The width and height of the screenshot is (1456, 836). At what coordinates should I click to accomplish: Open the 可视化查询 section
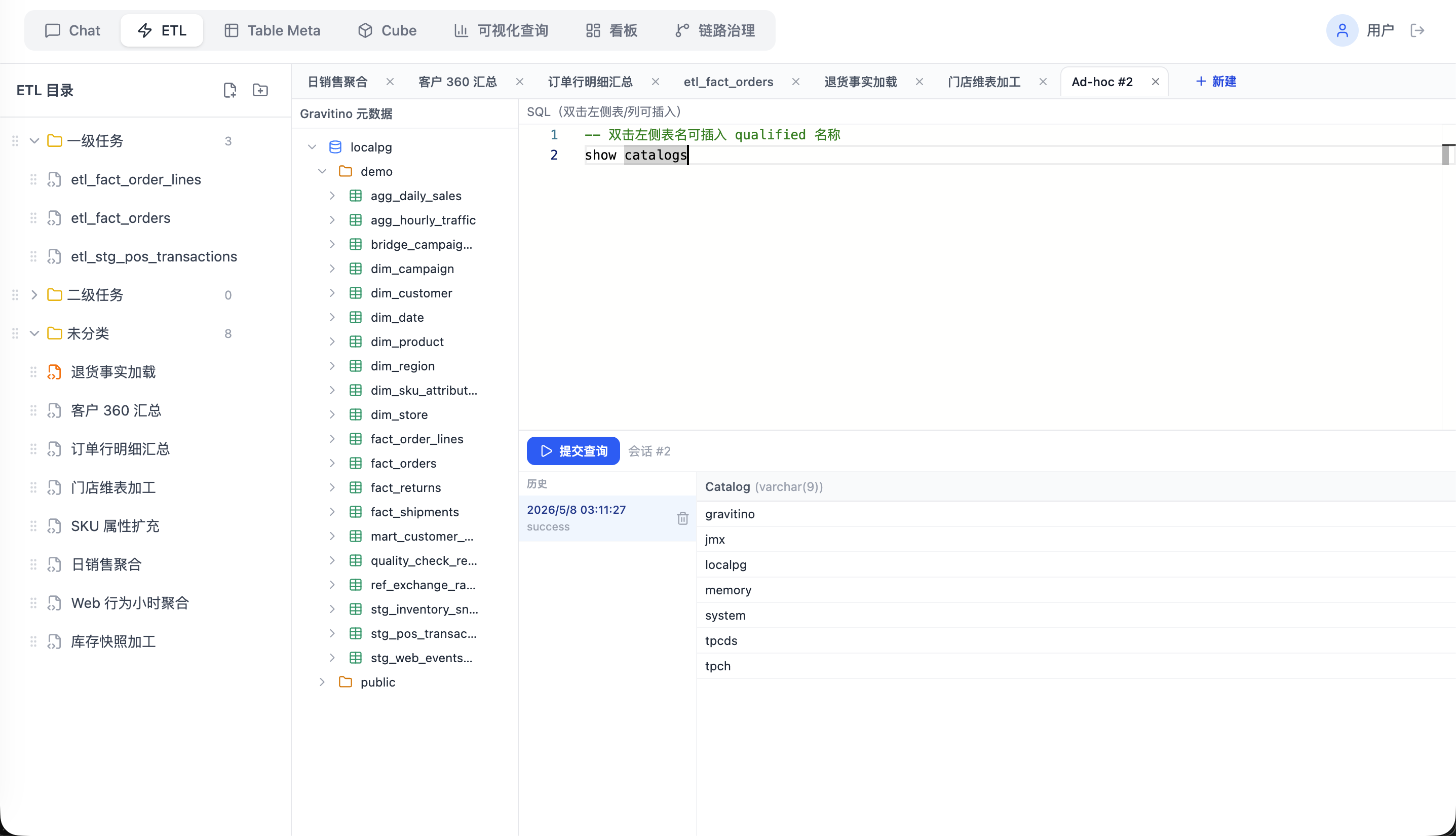tap(501, 30)
